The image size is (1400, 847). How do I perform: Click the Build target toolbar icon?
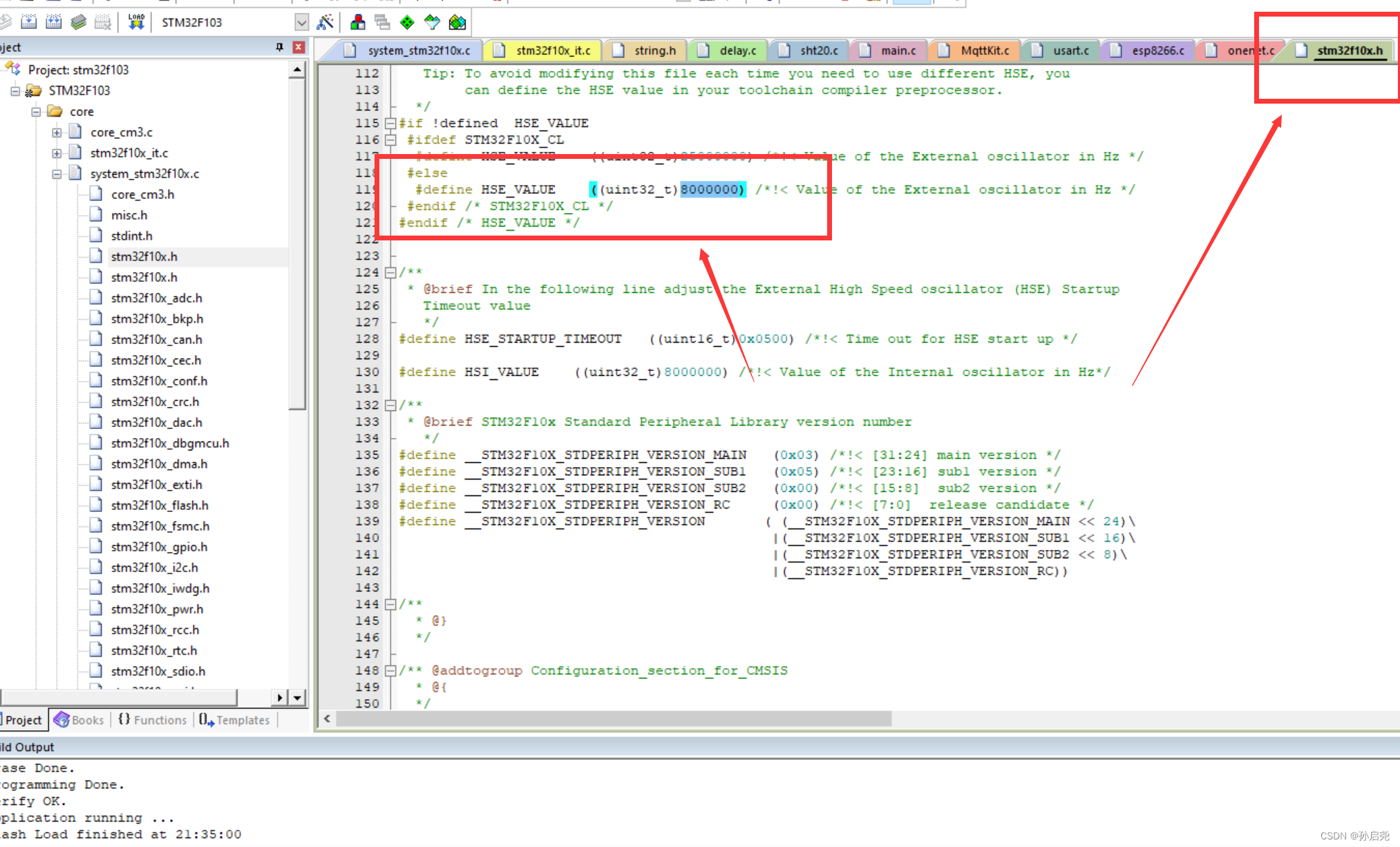[x=28, y=22]
